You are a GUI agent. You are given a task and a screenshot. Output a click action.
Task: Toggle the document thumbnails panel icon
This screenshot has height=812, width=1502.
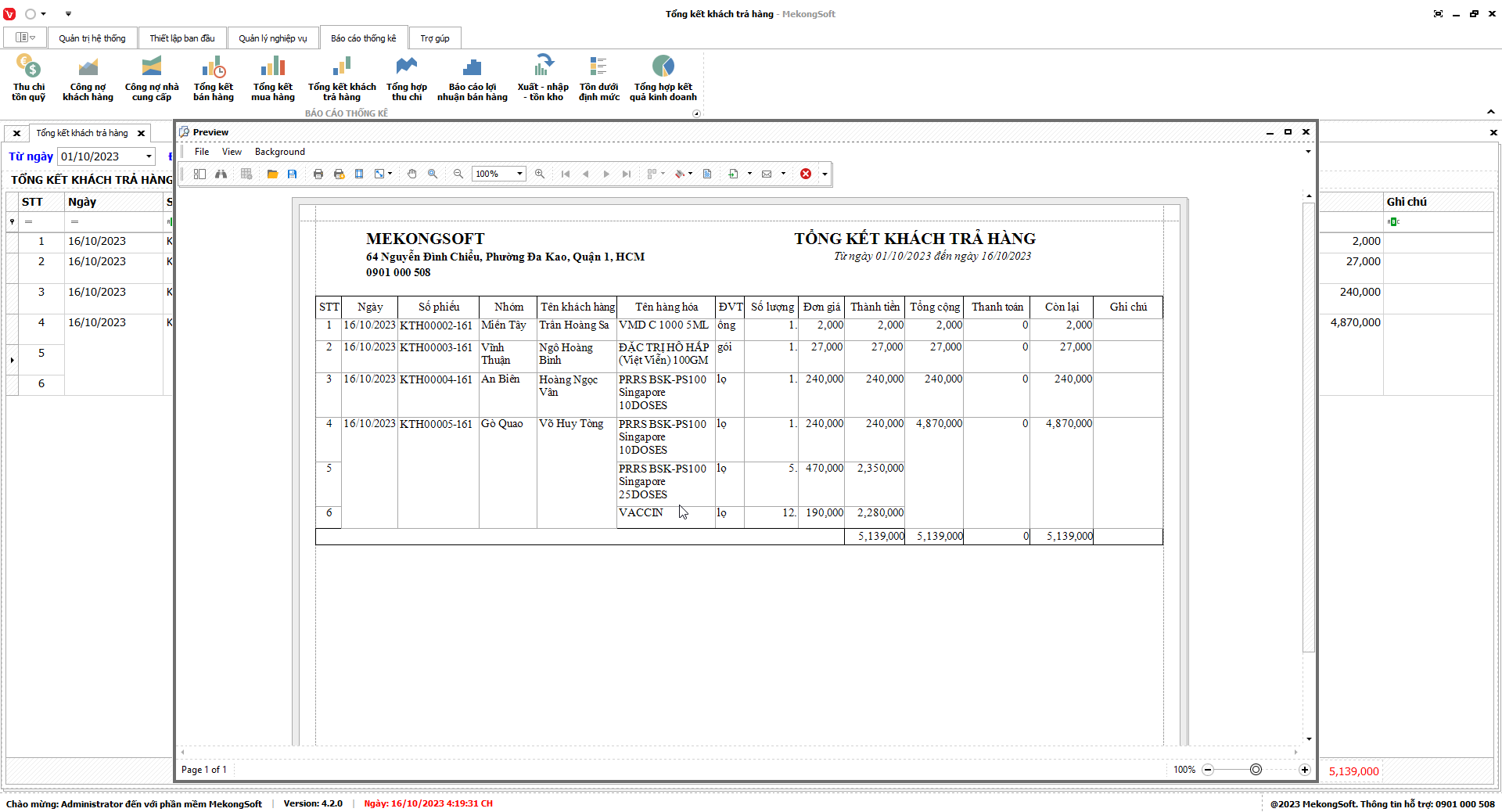pyautogui.click(x=199, y=174)
